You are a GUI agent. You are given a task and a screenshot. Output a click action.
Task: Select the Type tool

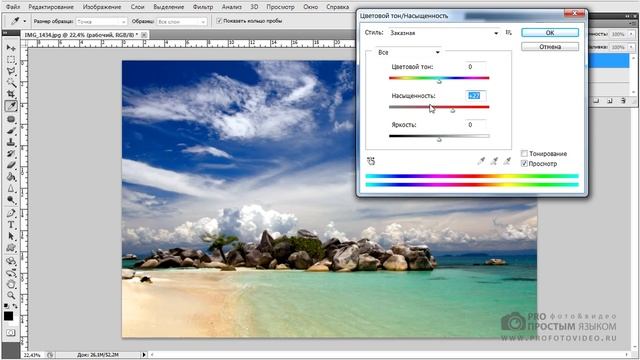pos(11,224)
